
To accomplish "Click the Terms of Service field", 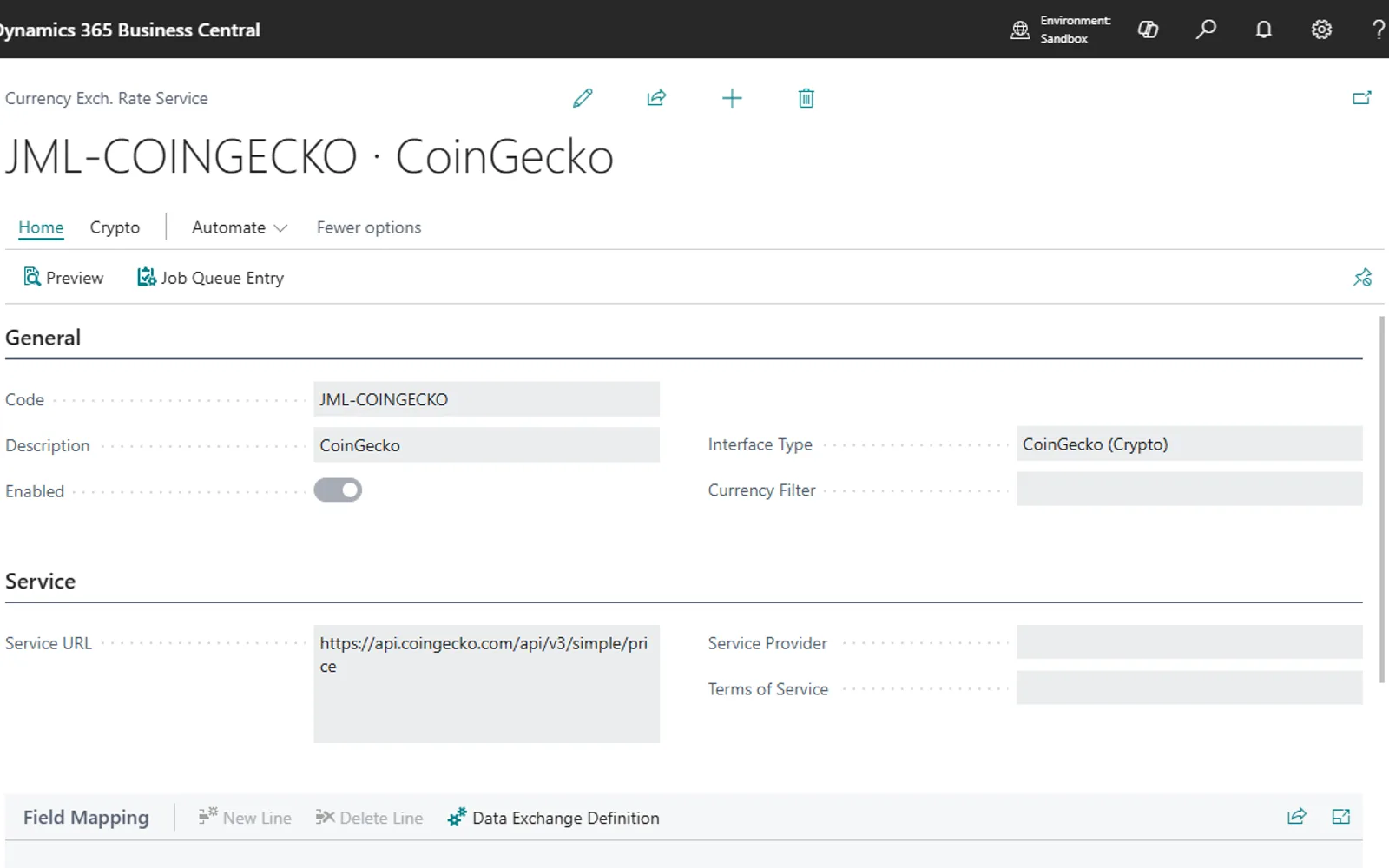I will 1189,688.
